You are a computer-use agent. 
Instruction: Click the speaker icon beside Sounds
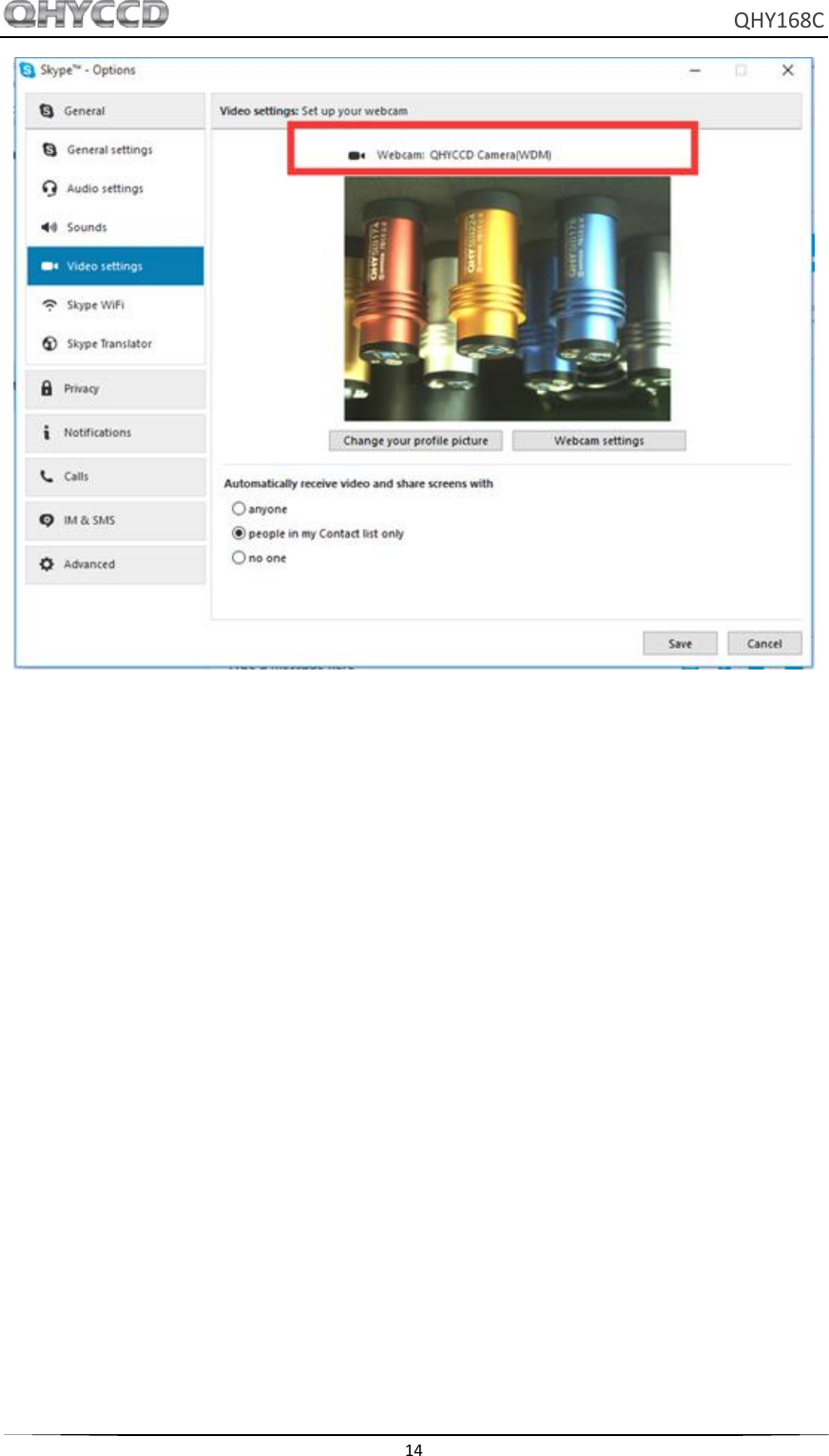point(49,227)
